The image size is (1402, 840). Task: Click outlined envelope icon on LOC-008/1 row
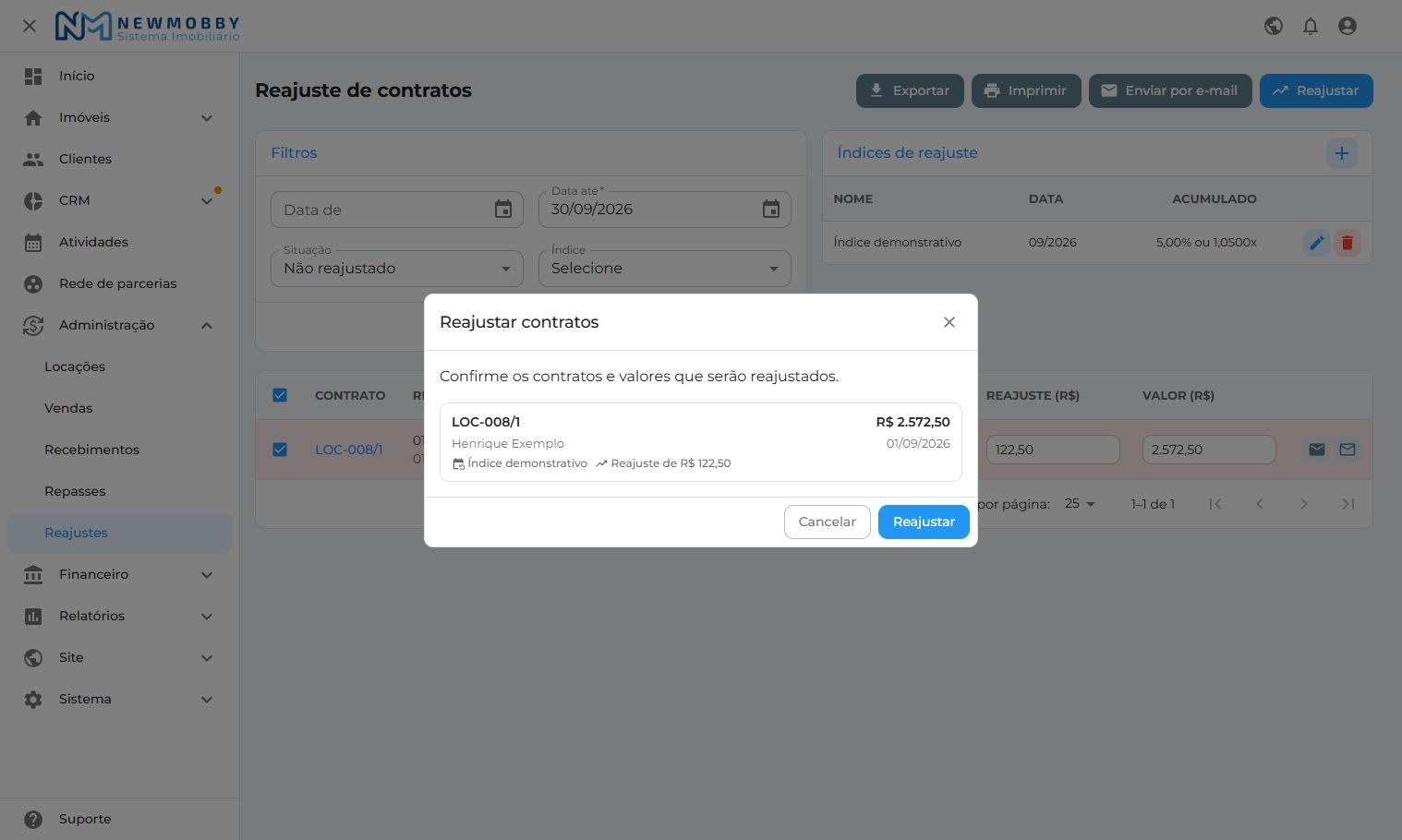(x=1348, y=450)
